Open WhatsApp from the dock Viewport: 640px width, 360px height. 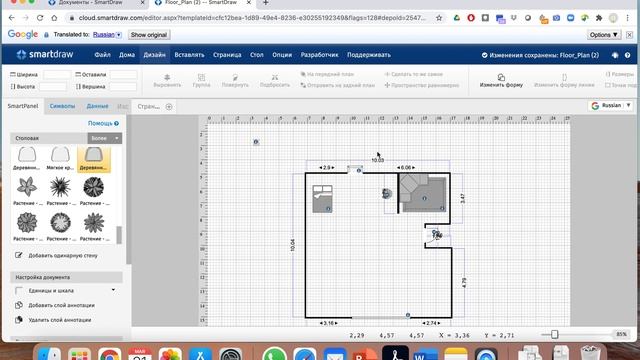[x=274, y=354]
